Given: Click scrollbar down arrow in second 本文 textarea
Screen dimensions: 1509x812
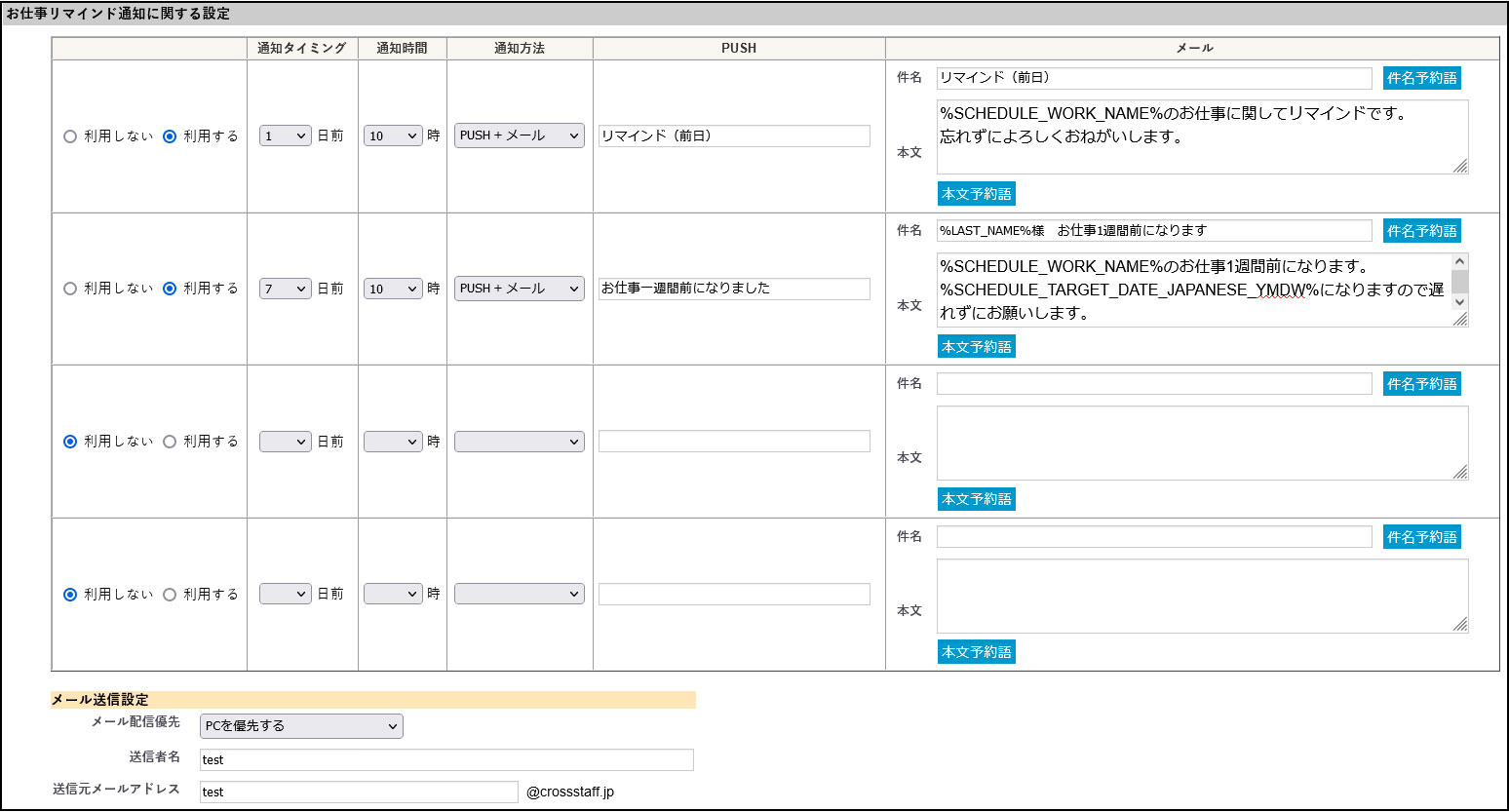Looking at the screenshot, I should [x=1459, y=302].
